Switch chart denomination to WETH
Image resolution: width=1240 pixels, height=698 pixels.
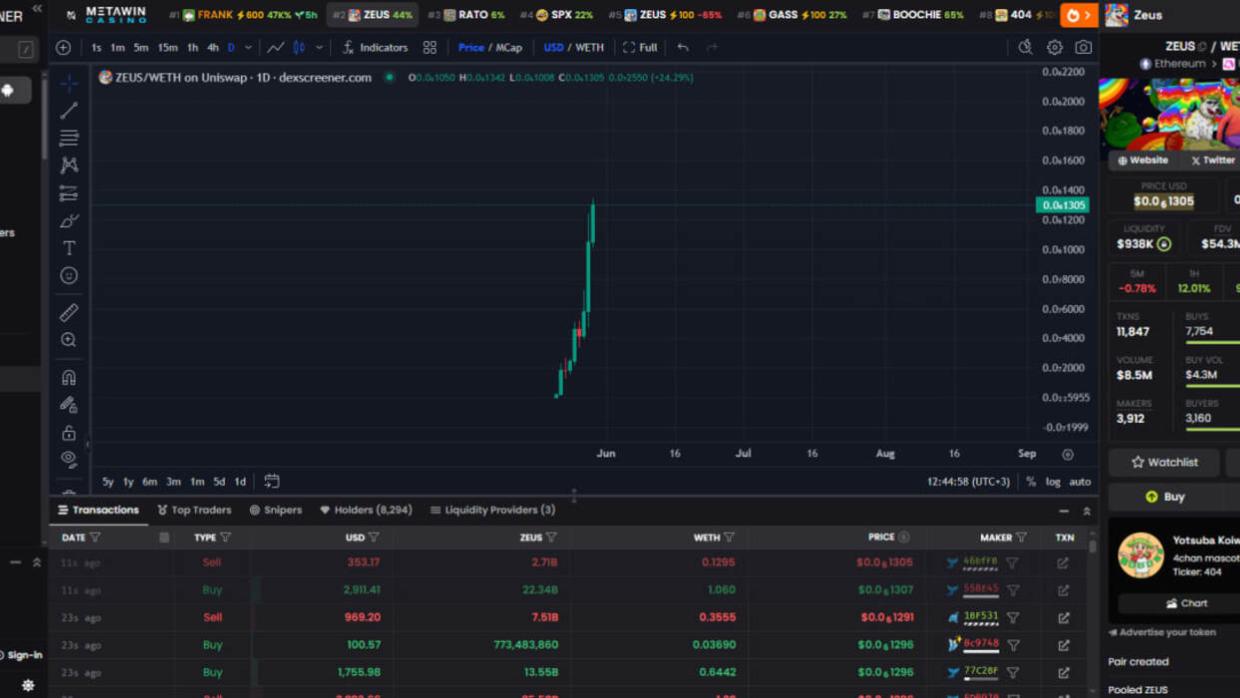click(589, 47)
